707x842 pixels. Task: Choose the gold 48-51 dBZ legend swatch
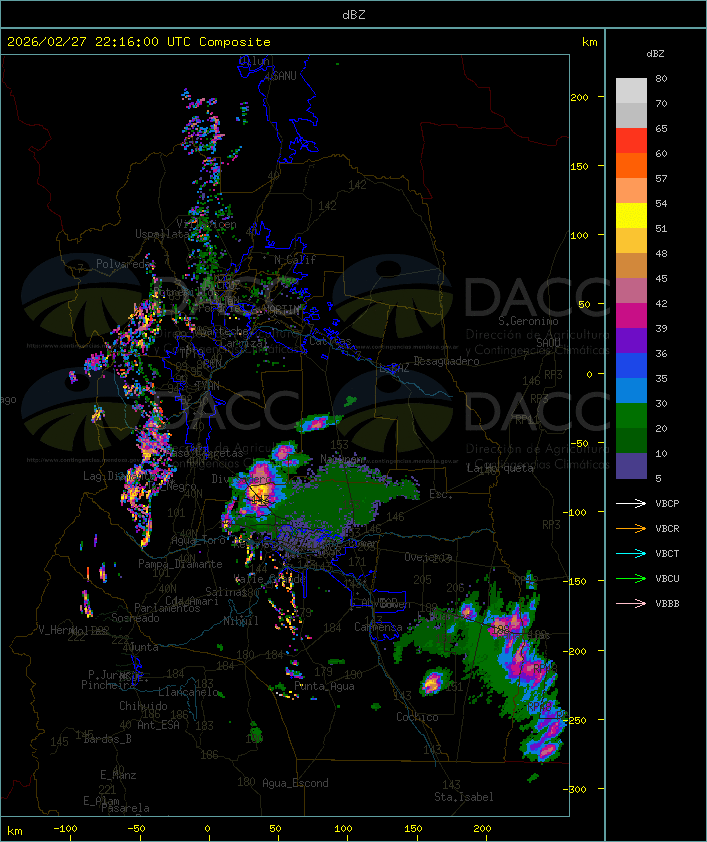coord(631,241)
